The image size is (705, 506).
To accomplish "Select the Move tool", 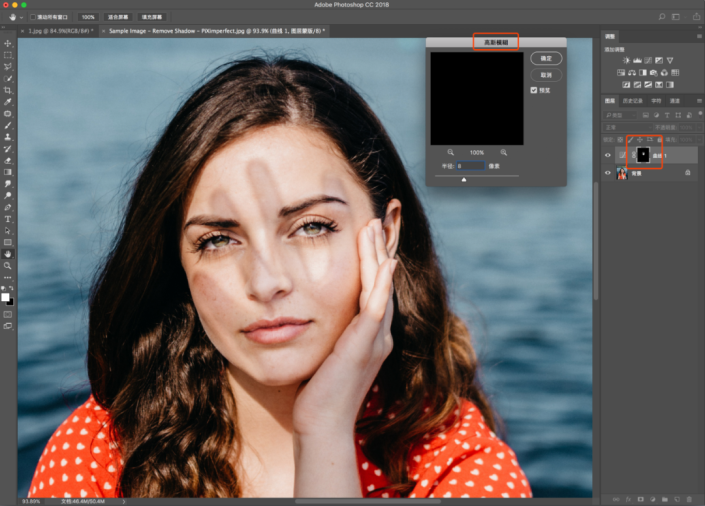I will 8,43.
